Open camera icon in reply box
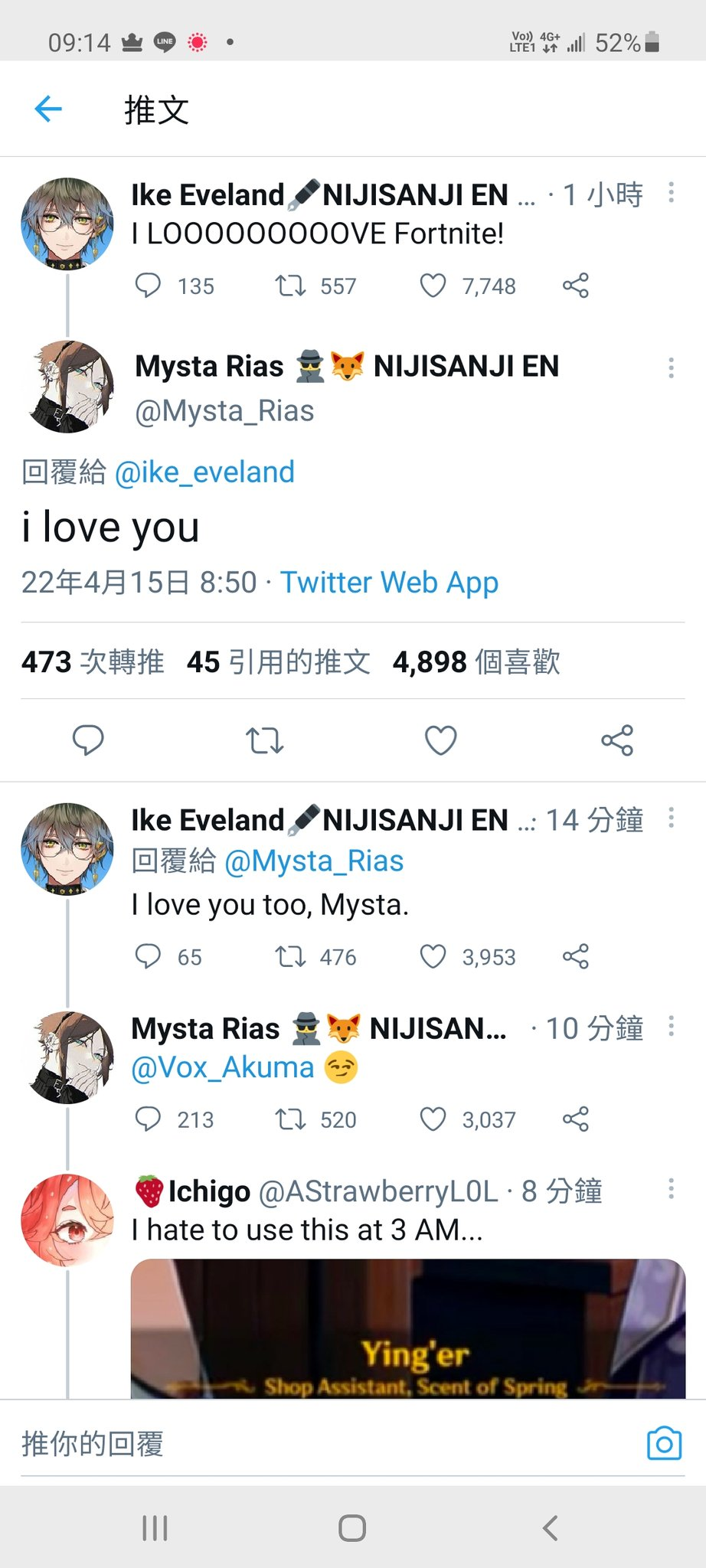The height and width of the screenshot is (1568, 706). [664, 1443]
